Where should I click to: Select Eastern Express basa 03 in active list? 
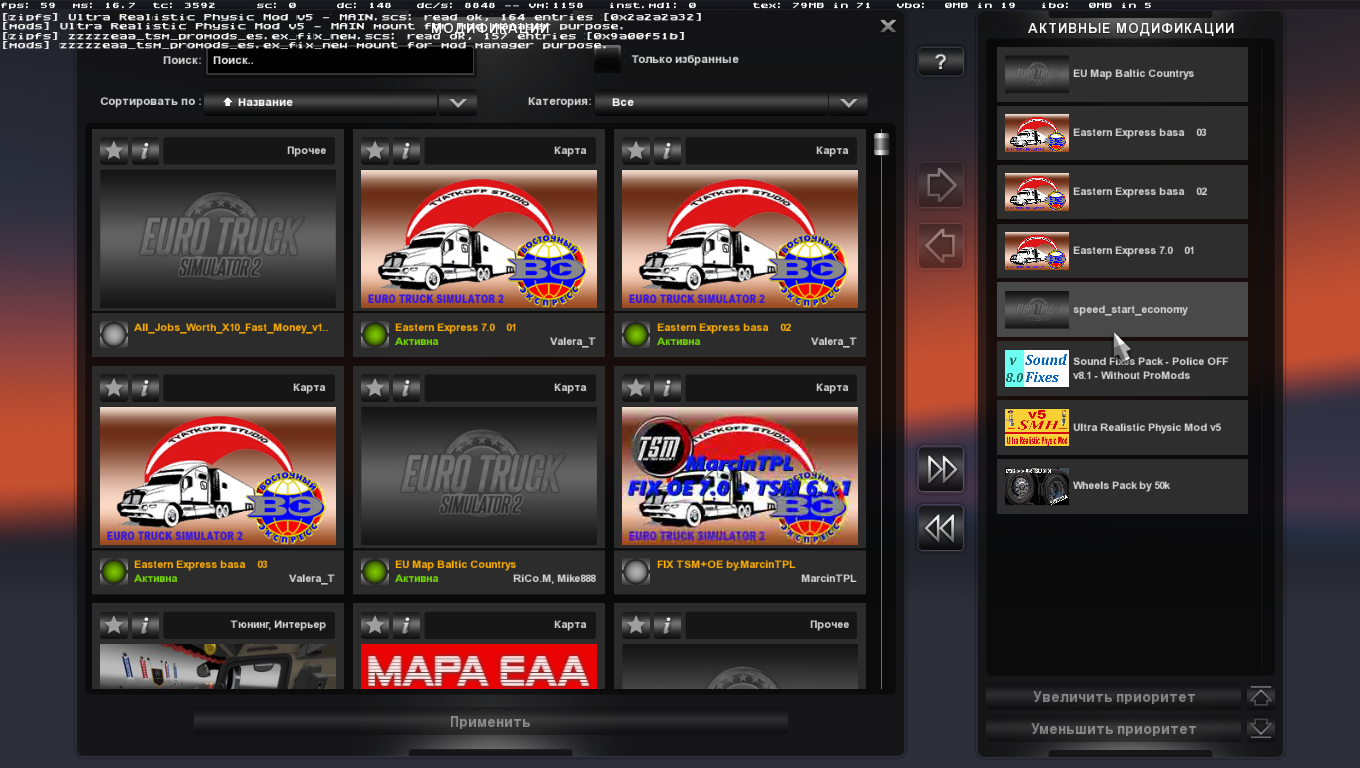click(x=1122, y=133)
